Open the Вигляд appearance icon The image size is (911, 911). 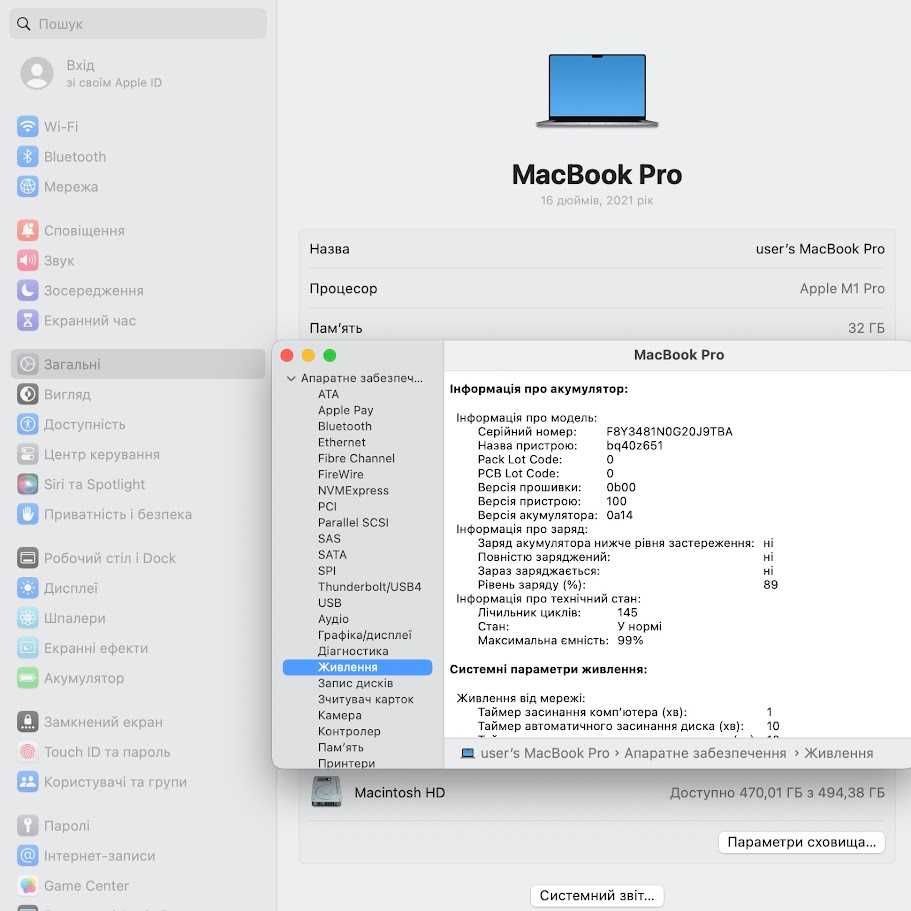[x=27, y=394]
